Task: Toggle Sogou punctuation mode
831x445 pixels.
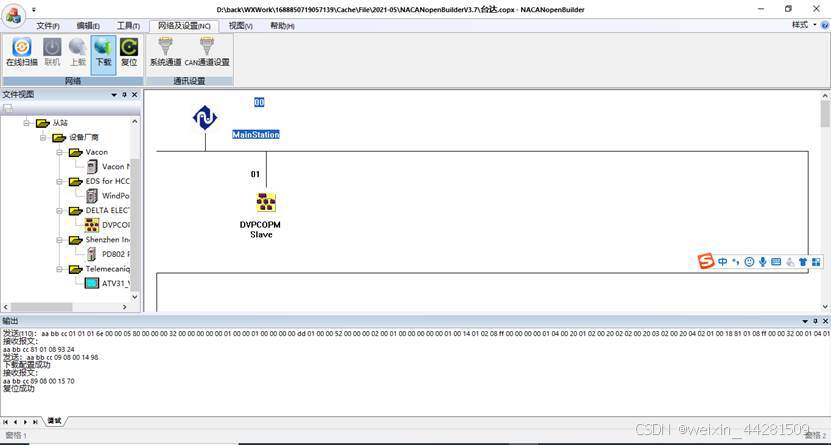Action: [736, 262]
